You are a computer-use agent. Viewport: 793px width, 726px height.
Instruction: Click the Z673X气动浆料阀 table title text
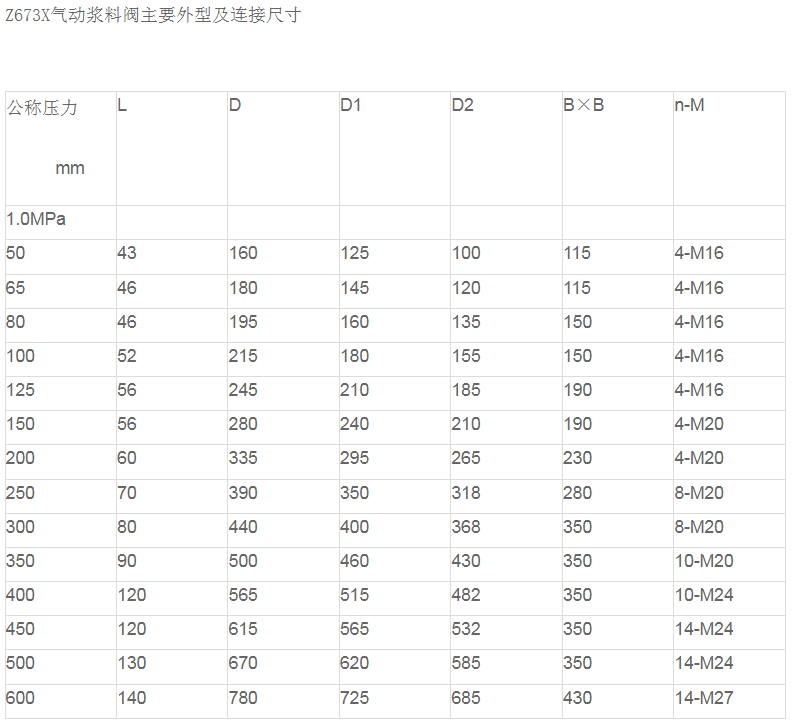click(x=152, y=16)
